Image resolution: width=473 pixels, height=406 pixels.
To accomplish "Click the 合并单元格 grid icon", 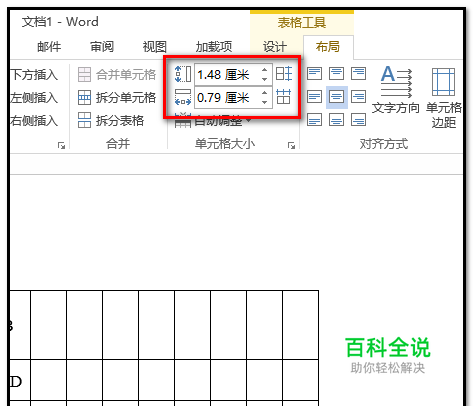I will click(x=84, y=75).
